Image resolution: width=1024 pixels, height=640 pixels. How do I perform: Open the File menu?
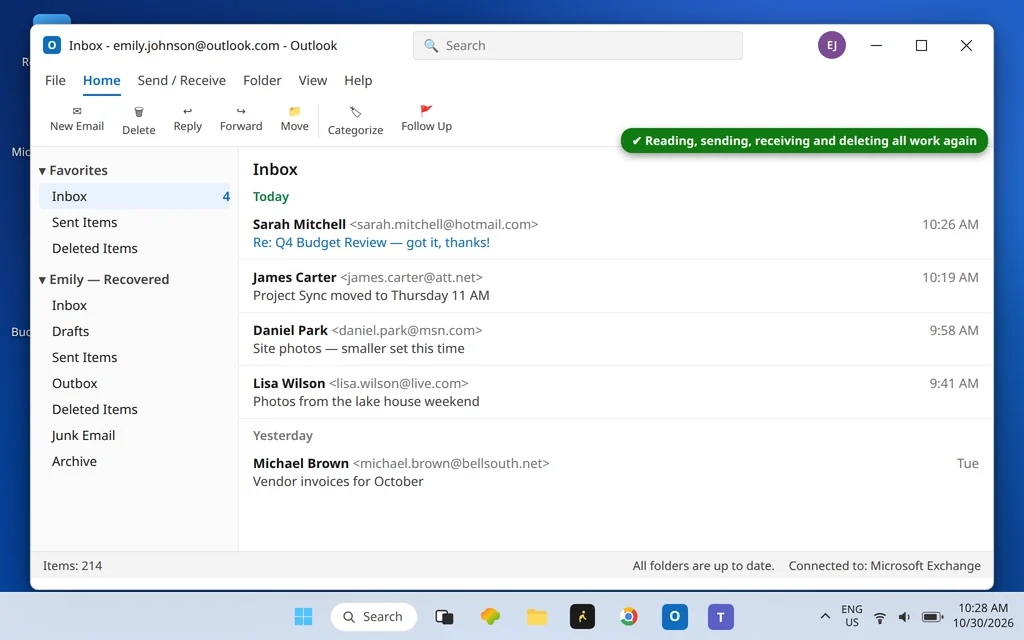[55, 80]
